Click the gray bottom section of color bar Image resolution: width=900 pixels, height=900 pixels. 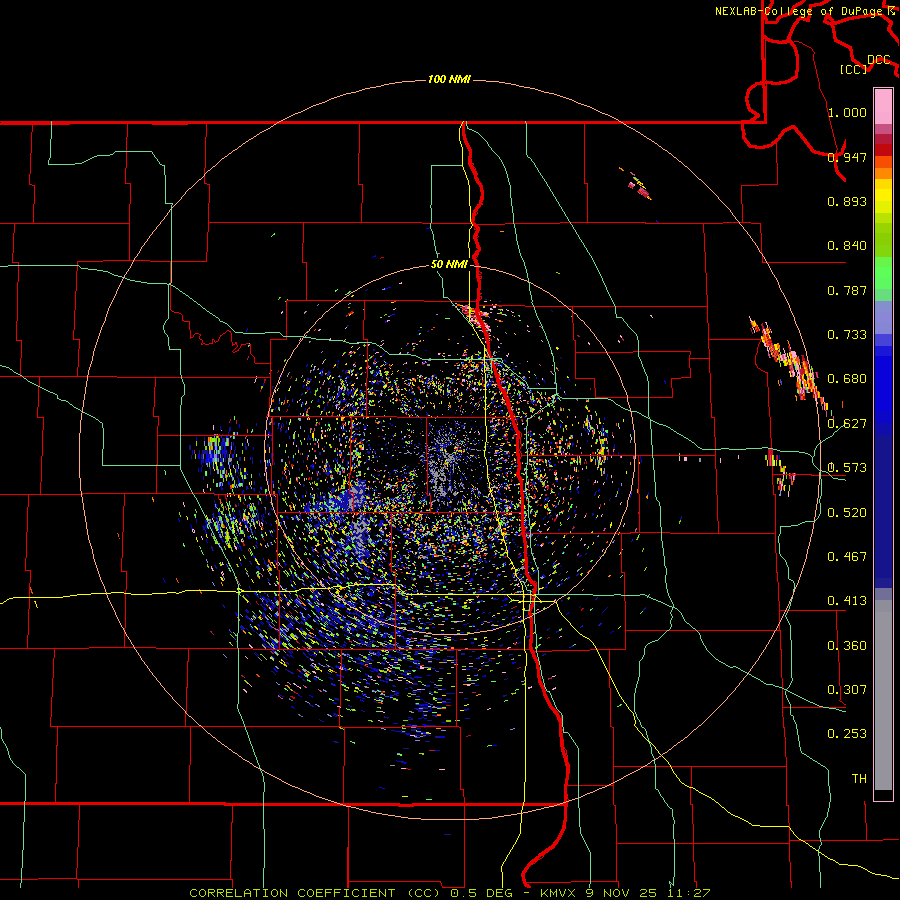pos(883,695)
